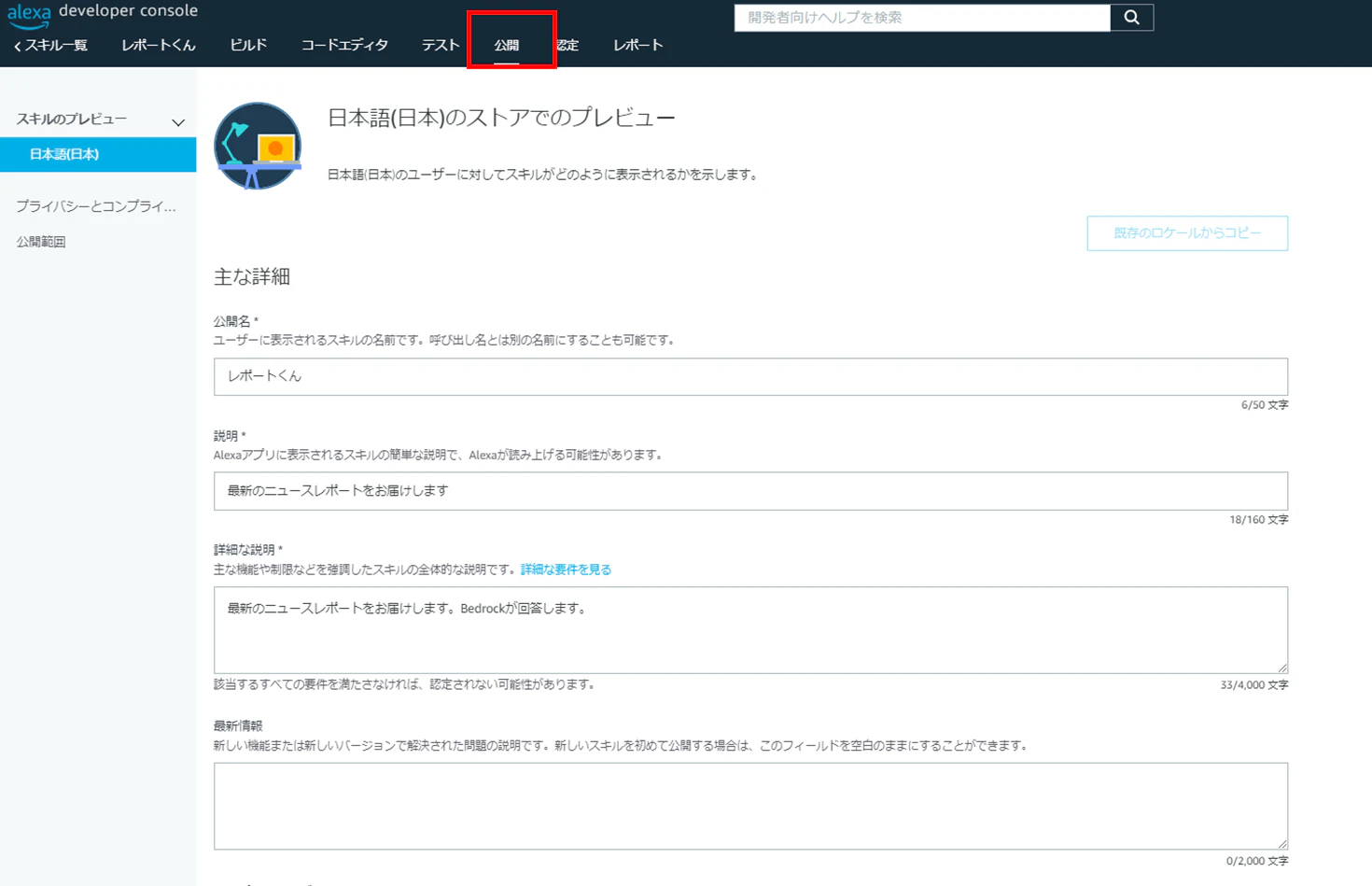Click the 33/4,000 文字 character counter
Viewport: 1372px width, 886px height.
tap(1254, 685)
